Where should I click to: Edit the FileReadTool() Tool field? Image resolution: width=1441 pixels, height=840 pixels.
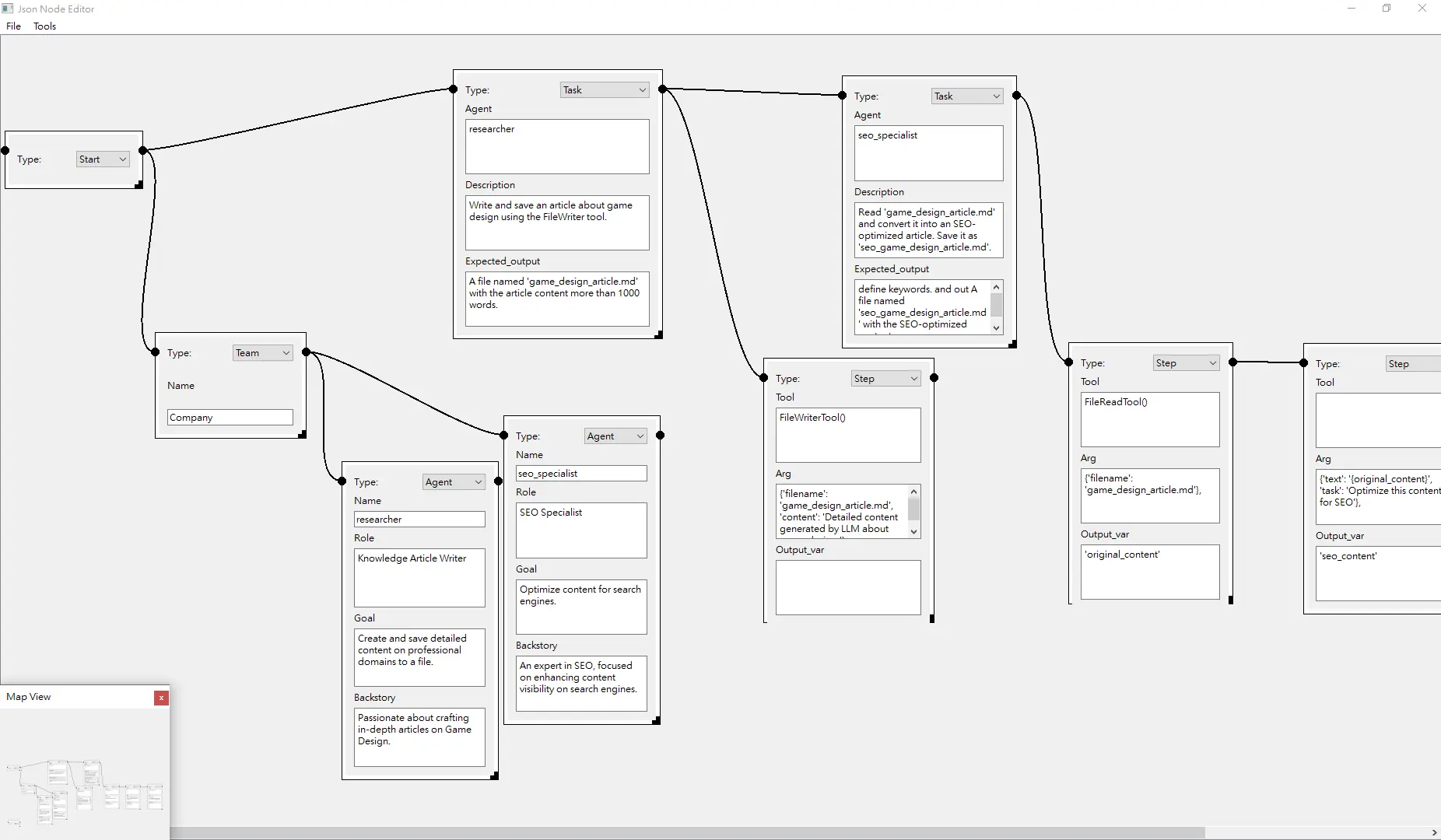(x=1149, y=420)
